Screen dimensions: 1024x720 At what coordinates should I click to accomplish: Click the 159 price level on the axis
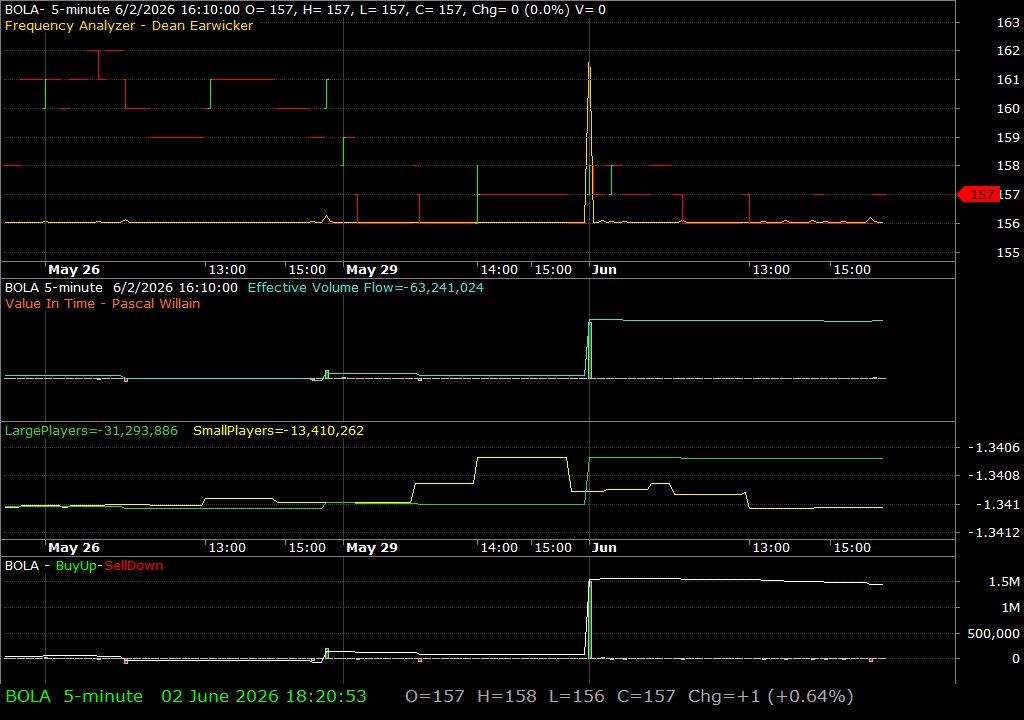pyautogui.click(x=1008, y=137)
